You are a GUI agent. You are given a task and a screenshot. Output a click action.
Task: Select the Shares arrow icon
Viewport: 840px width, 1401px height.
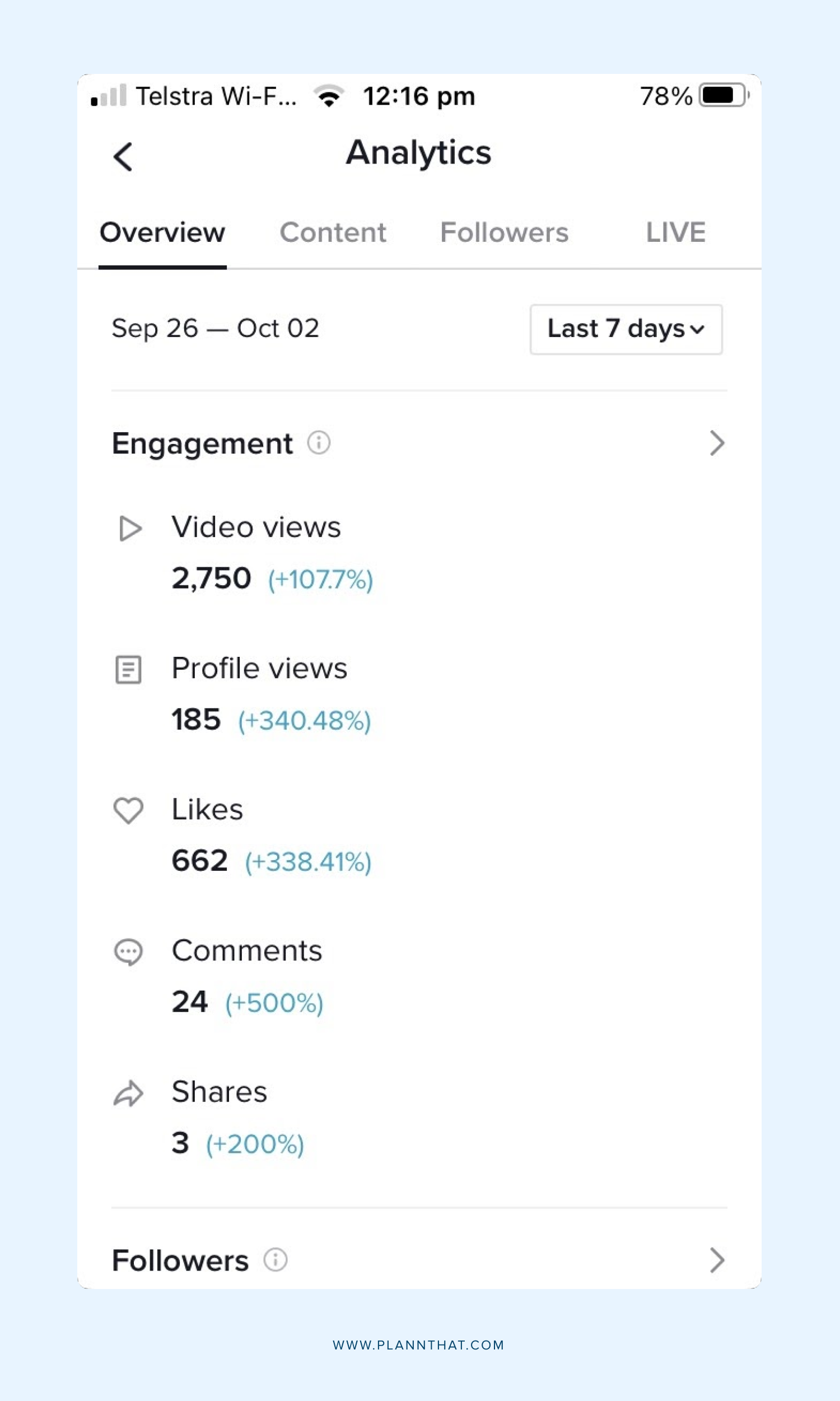129,1093
